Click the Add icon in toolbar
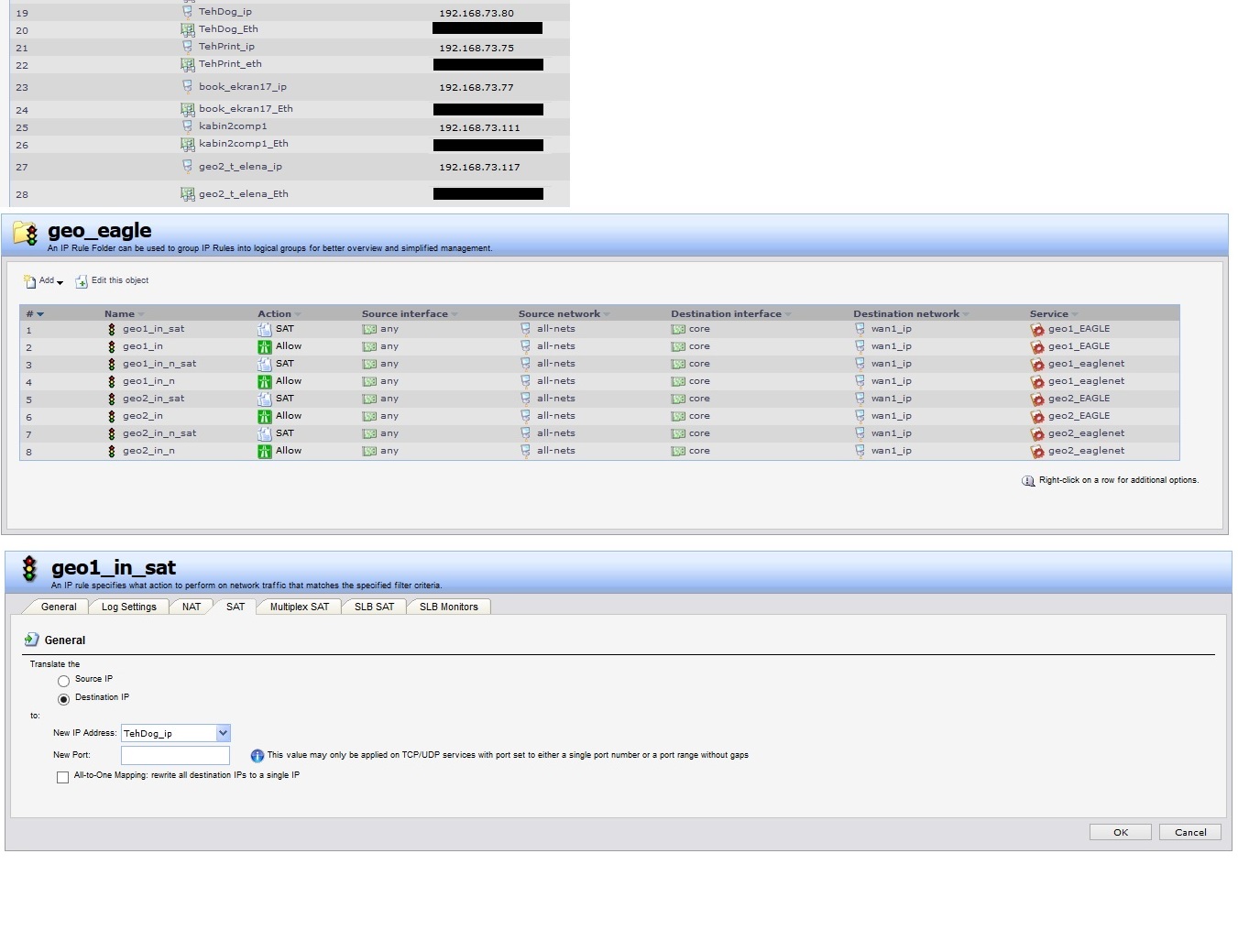This screenshot has width=1238, height=952. (x=29, y=281)
